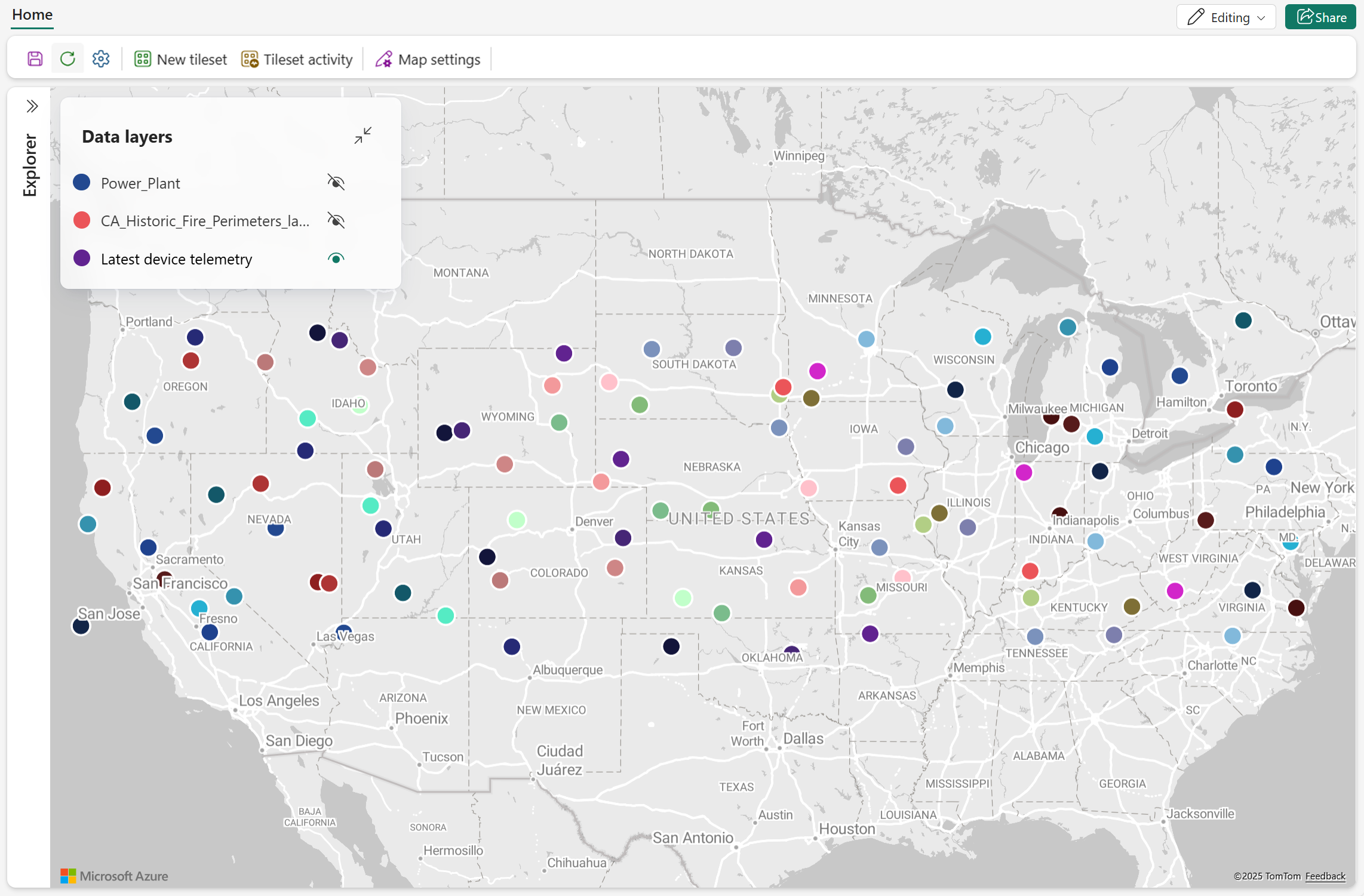Image resolution: width=1364 pixels, height=896 pixels.
Task: Select the Latest device telemetry layer name
Action: pos(176,259)
